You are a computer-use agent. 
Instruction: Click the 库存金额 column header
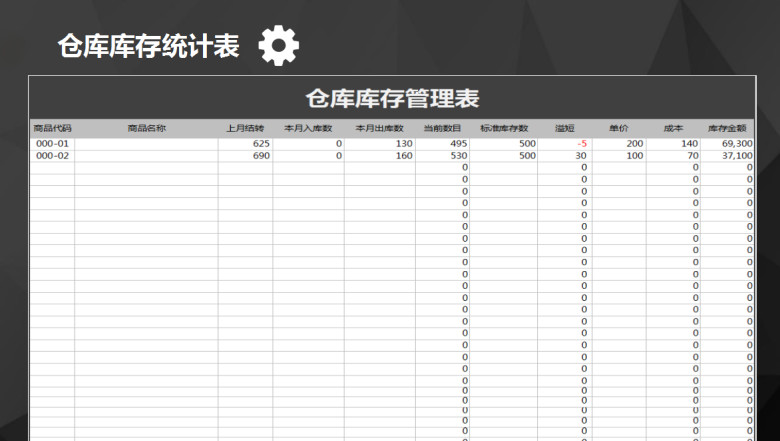(x=727, y=128)
